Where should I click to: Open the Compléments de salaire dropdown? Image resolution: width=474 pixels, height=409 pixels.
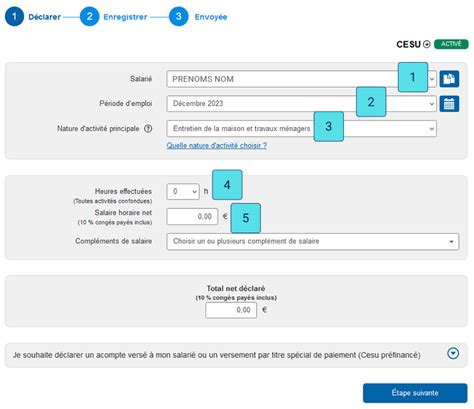[x=313, y=241]
